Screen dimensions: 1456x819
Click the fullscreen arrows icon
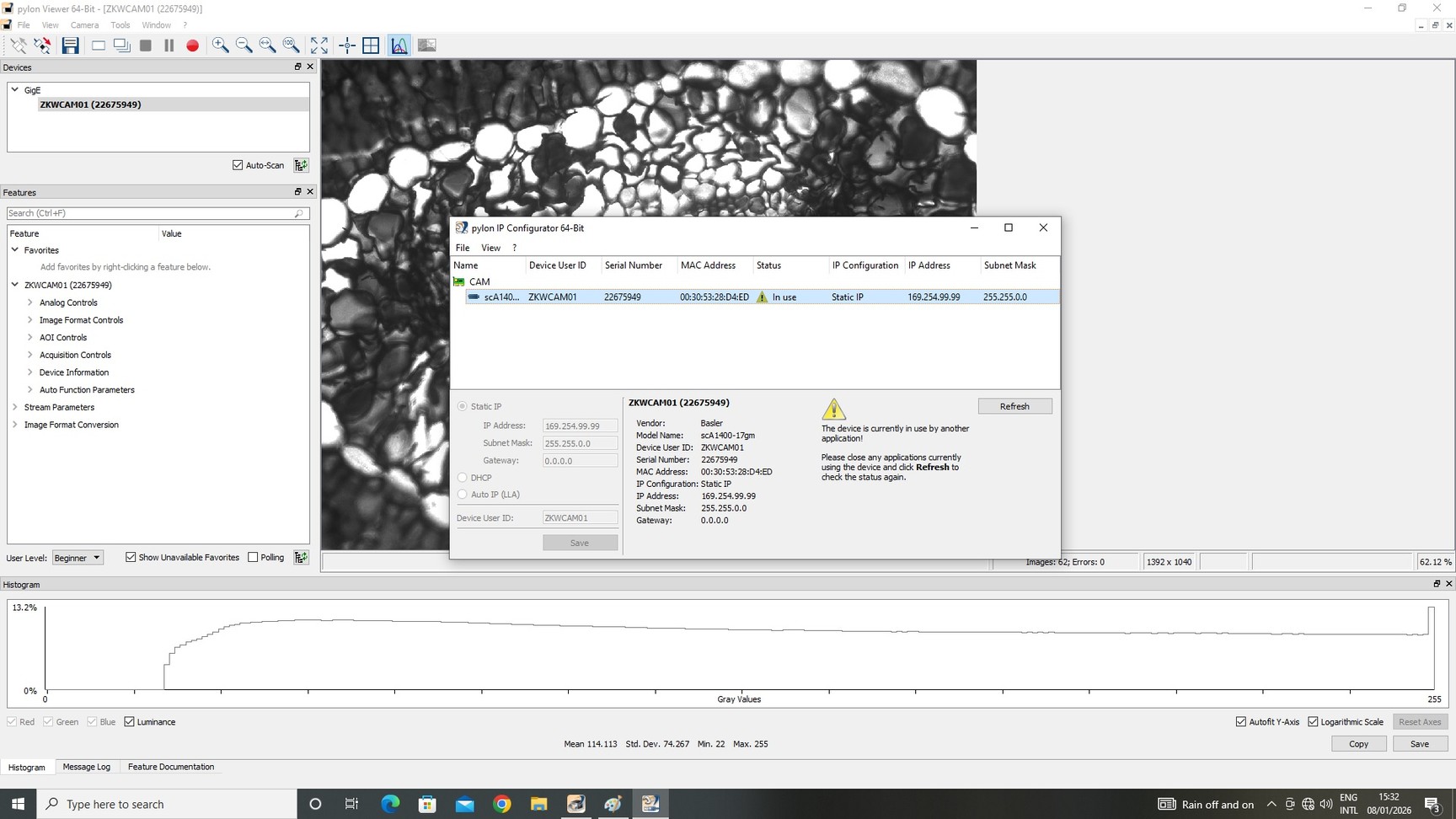click(319, 45)
